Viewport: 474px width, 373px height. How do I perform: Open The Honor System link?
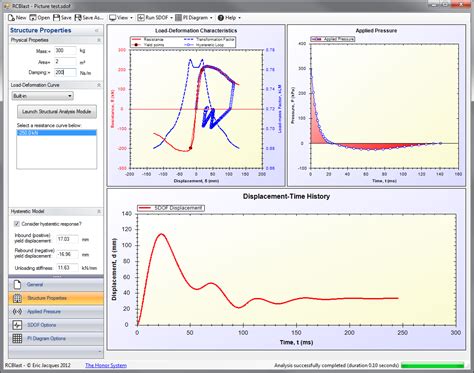click(x=106, y=365)
